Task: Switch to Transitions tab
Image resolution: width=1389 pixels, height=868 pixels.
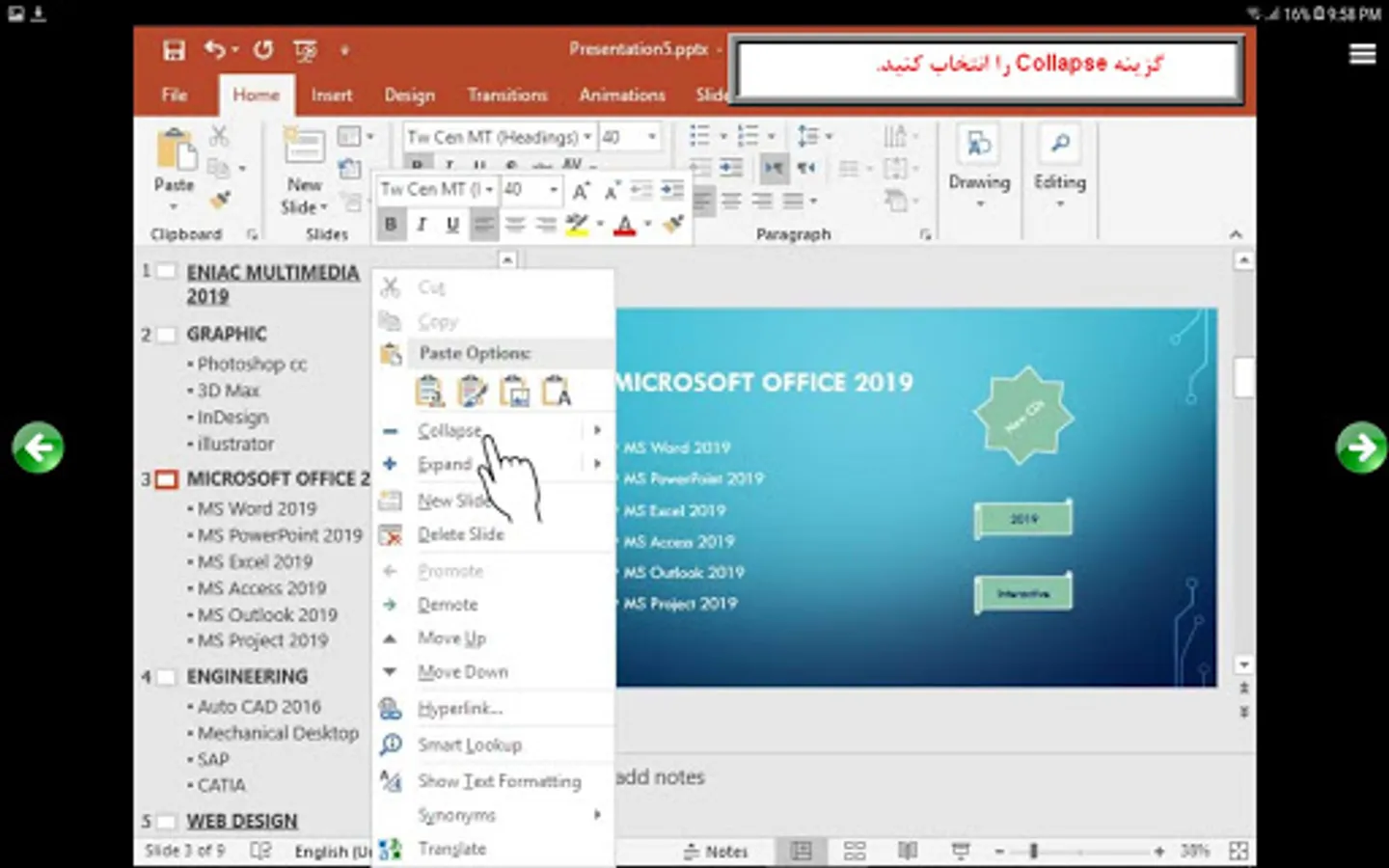Action: point(507,95)
